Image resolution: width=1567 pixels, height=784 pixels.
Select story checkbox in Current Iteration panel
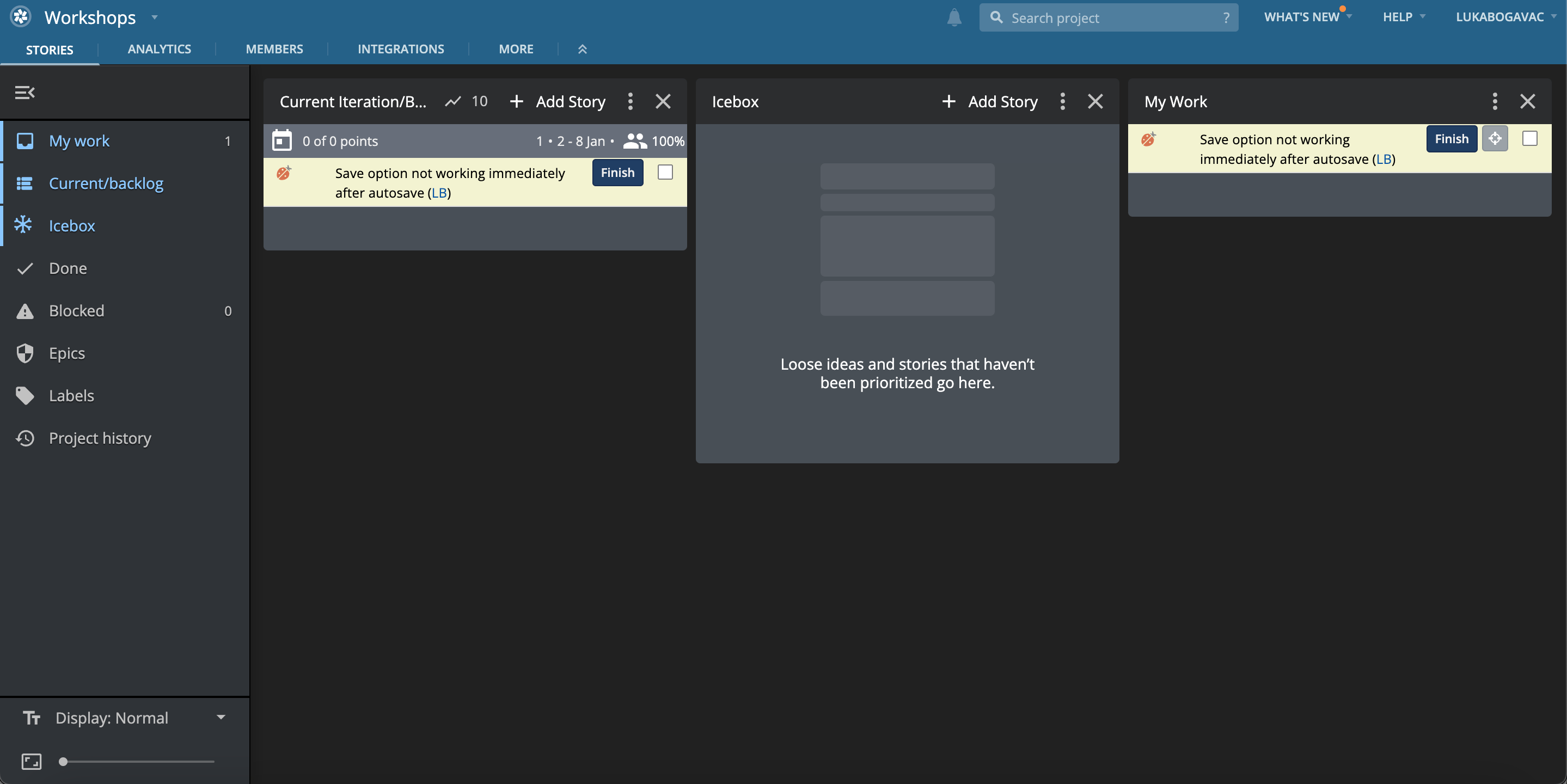pos(665,173)
